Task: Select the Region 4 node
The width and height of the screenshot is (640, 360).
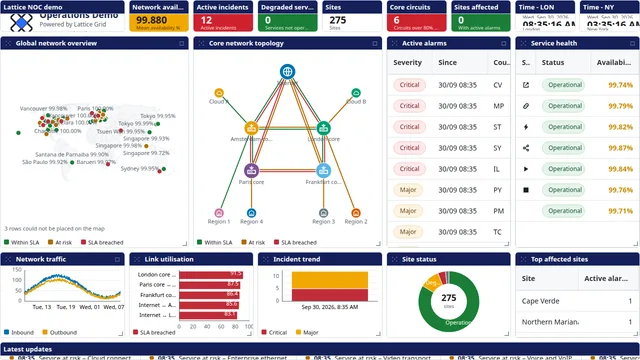Action: (x=251, y=213)
